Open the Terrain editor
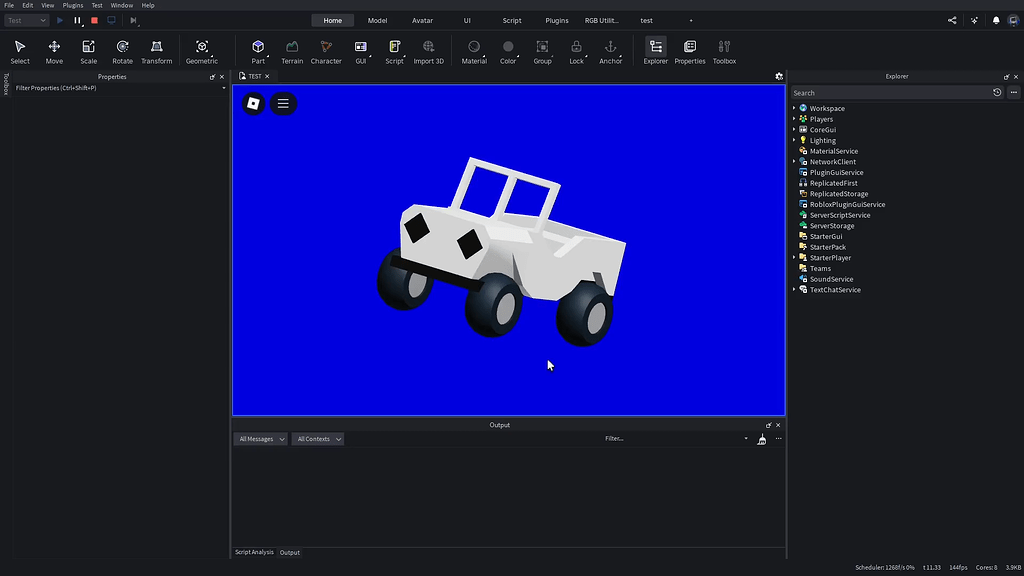 pyautogui.click(x=292, y=50)
